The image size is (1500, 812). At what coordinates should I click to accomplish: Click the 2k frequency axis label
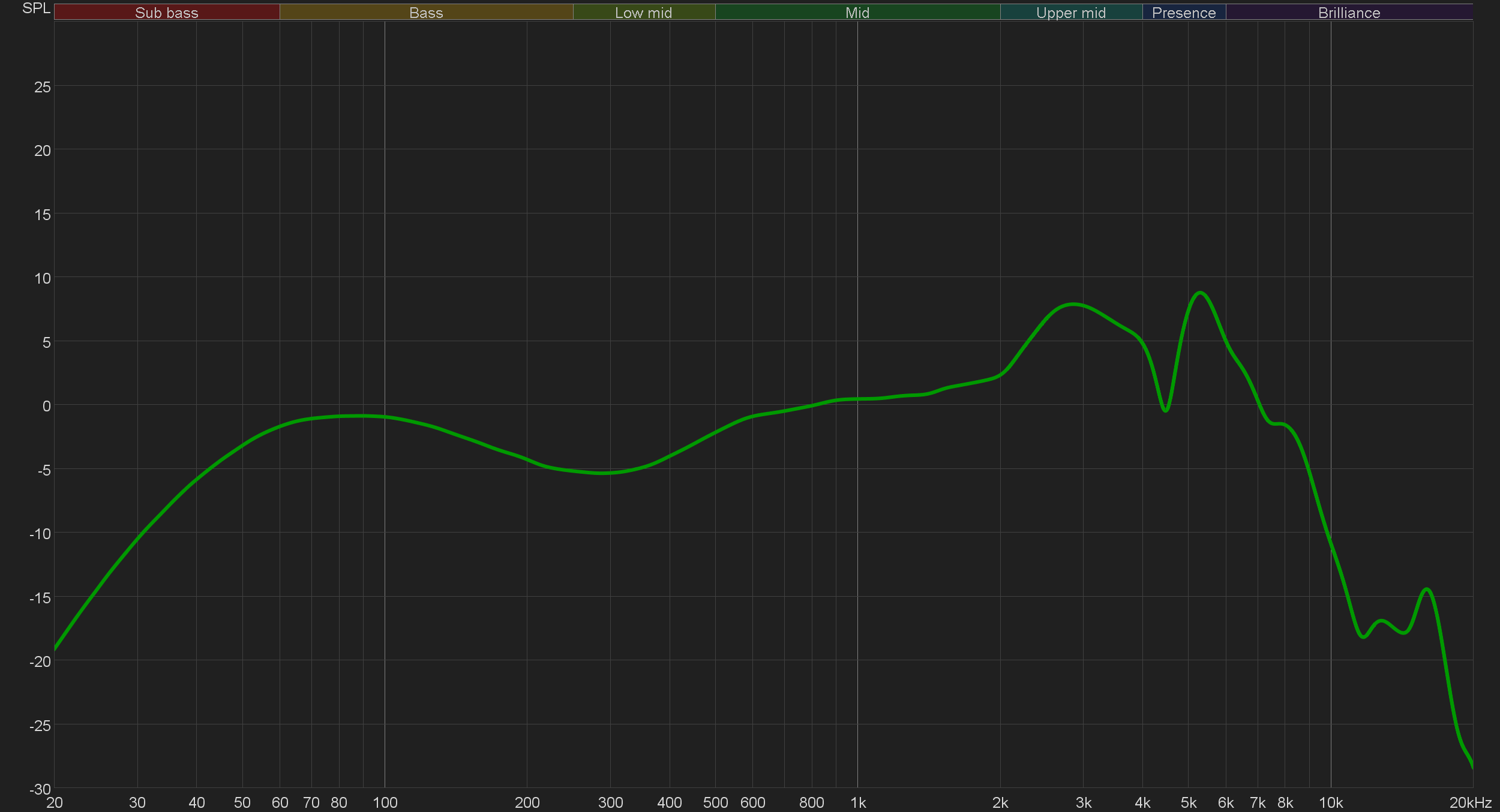pos(1000,802)
